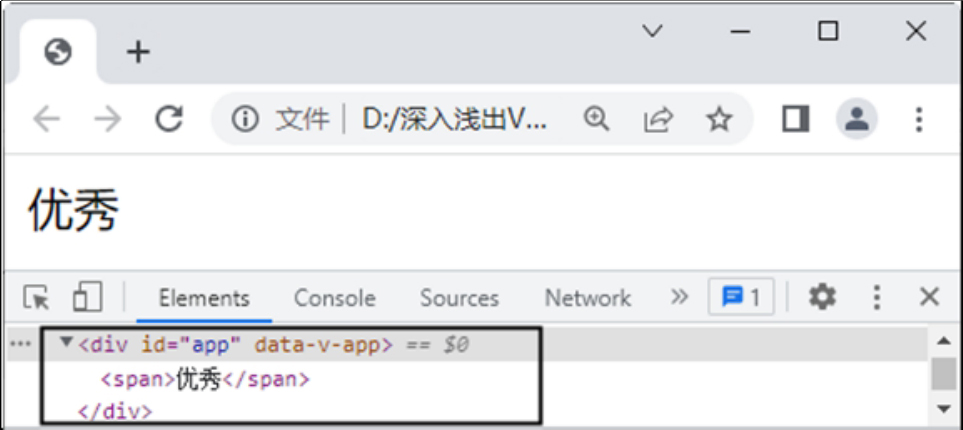Screen dimensions: 963x430
Task: Click the scrollbar up arrow
Action: [943, 341]
